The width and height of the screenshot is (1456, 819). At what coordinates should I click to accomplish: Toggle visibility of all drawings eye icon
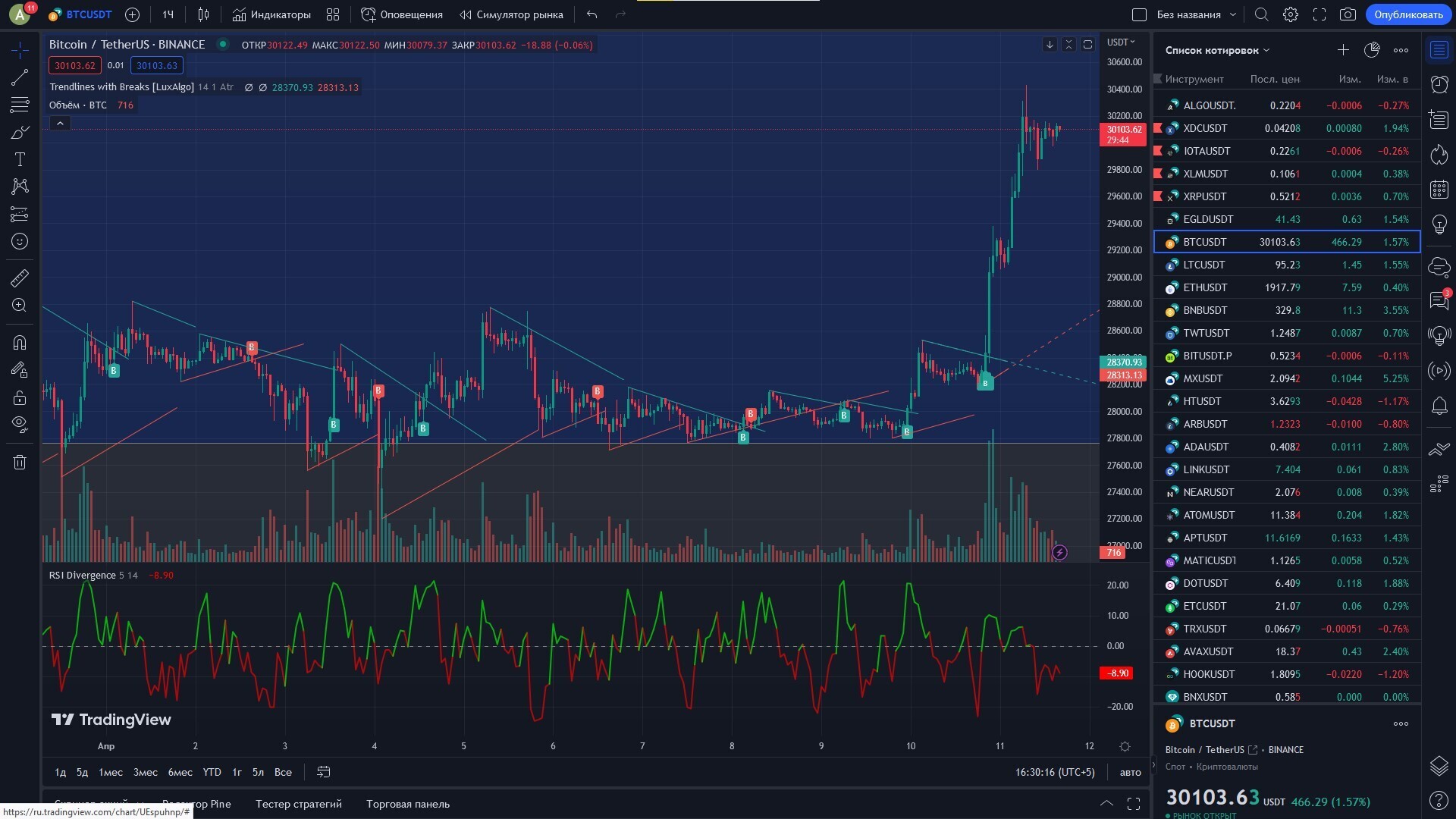pos(19,424)
